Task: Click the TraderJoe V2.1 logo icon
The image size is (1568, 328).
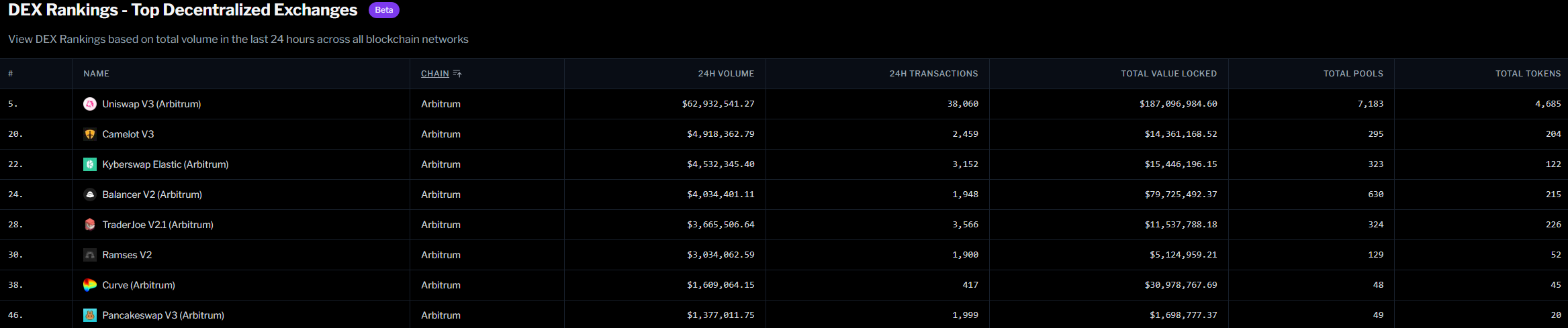Action: click(x=89, y=225)
